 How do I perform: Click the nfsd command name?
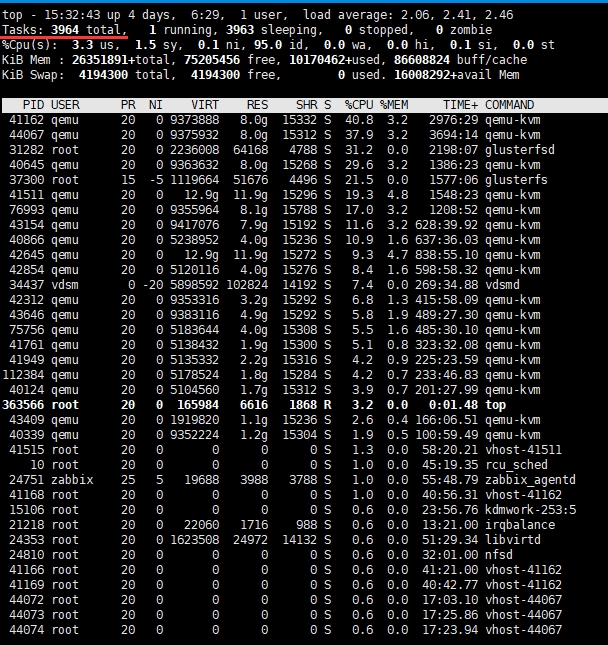coord(500,555)
